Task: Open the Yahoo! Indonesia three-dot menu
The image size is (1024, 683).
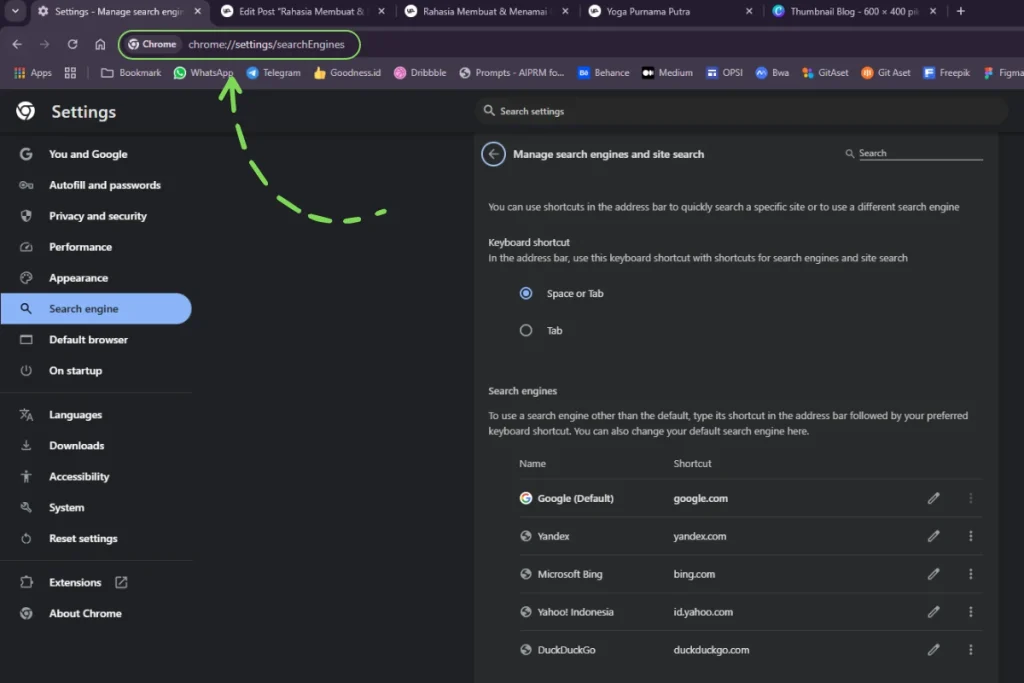Action: point(970,611)
